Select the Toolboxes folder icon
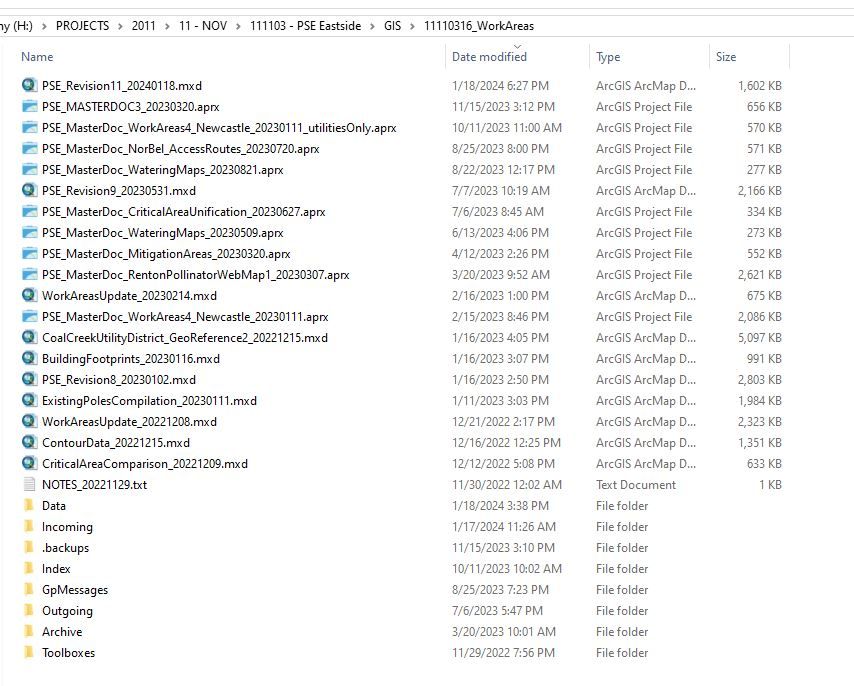 point(29,652)
